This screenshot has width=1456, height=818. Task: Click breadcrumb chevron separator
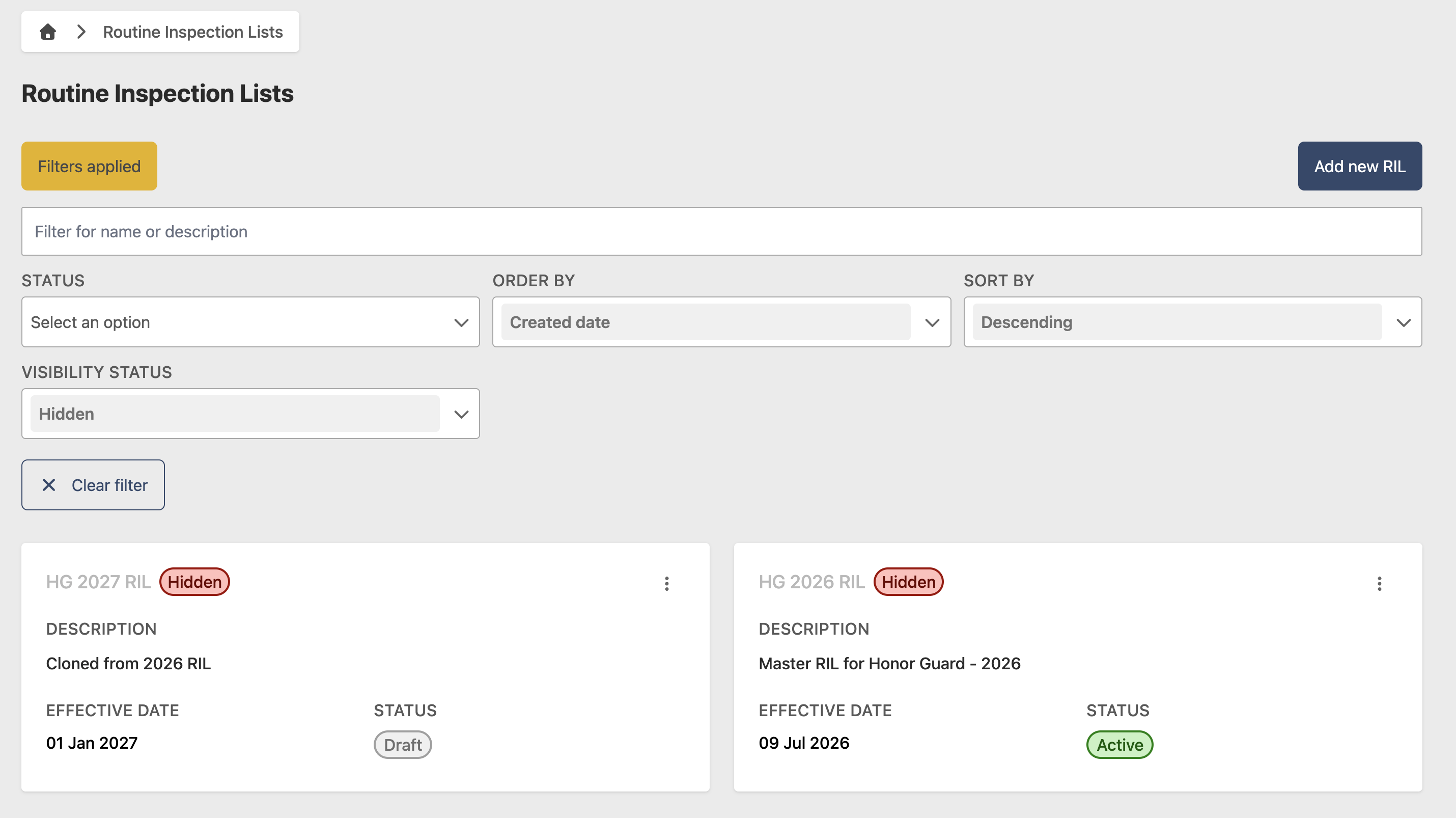[81, 32]
